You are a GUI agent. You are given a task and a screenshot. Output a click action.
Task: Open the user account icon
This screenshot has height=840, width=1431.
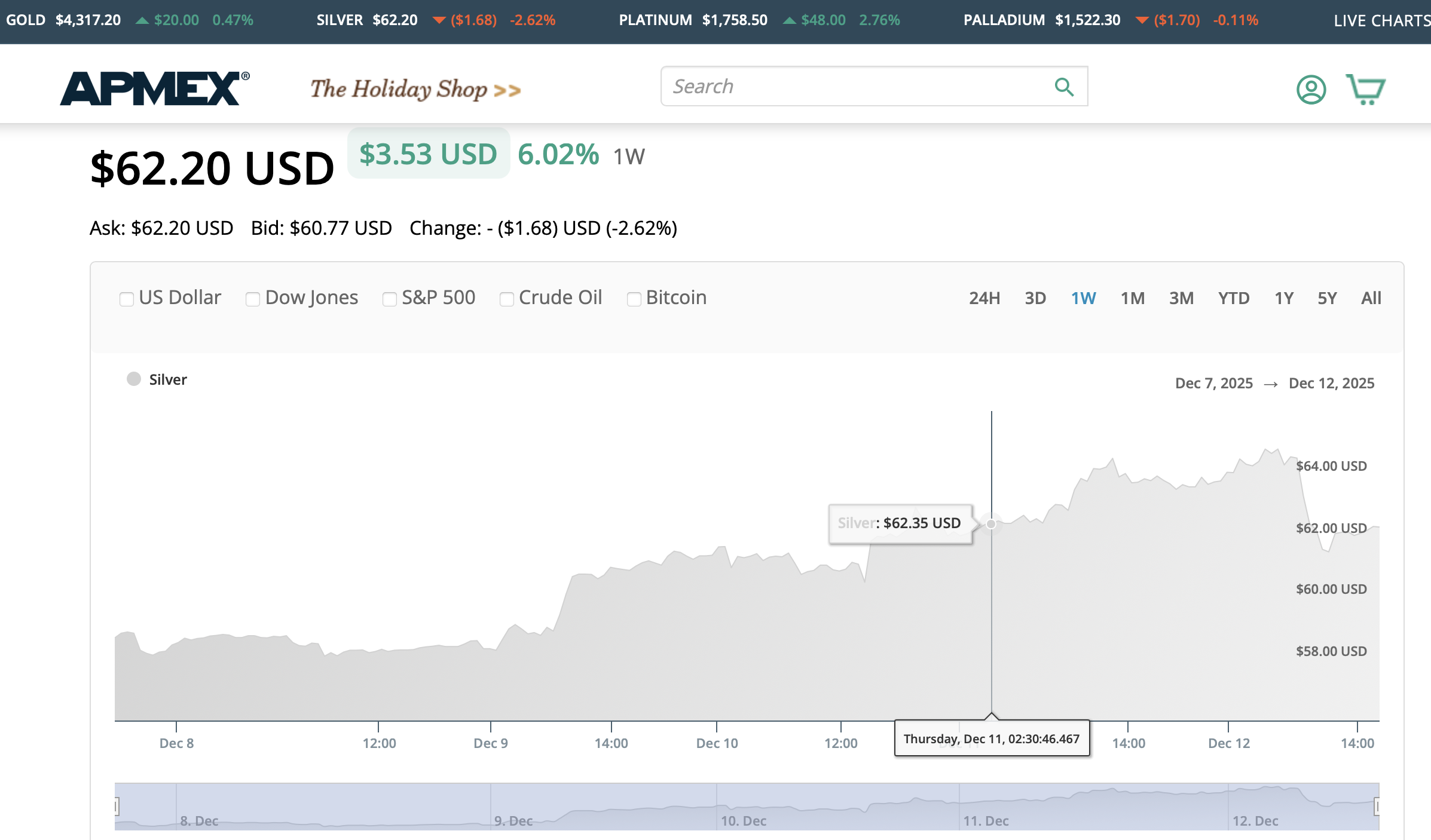coord(1311,90)
